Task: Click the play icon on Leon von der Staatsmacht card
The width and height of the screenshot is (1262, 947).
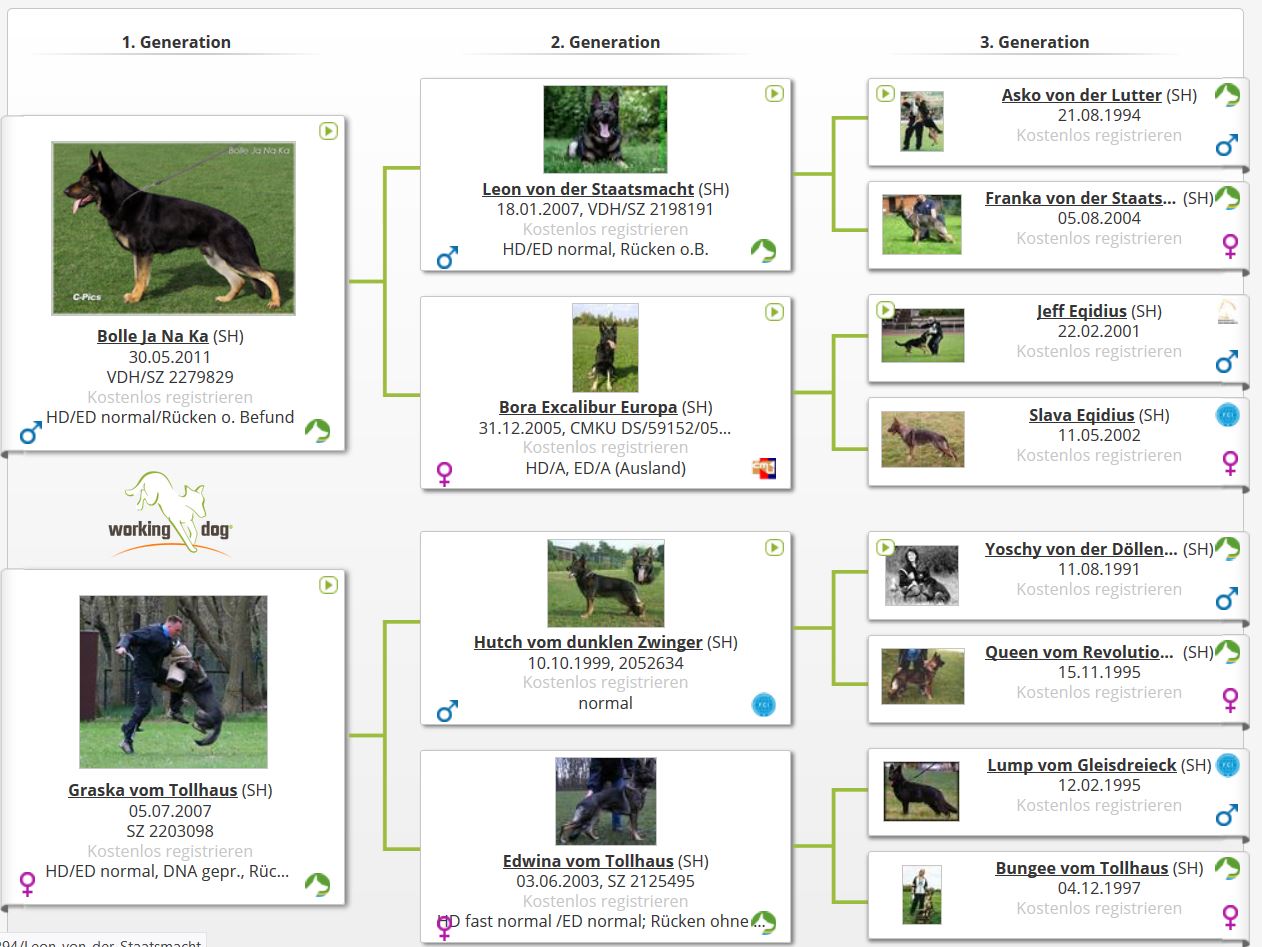Action: click(x=774, y=93)
